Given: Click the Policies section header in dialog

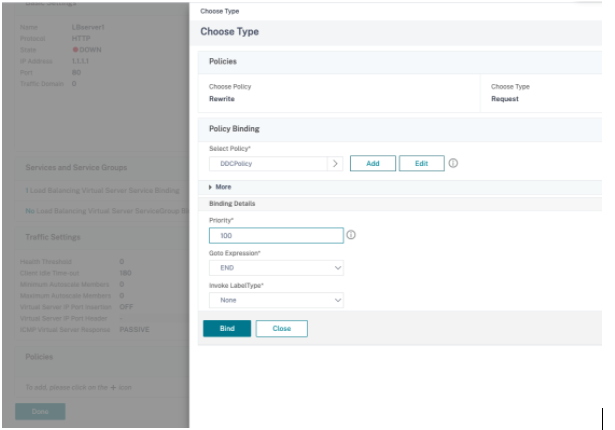Looking at the screenshot, I should coord(222,62).
